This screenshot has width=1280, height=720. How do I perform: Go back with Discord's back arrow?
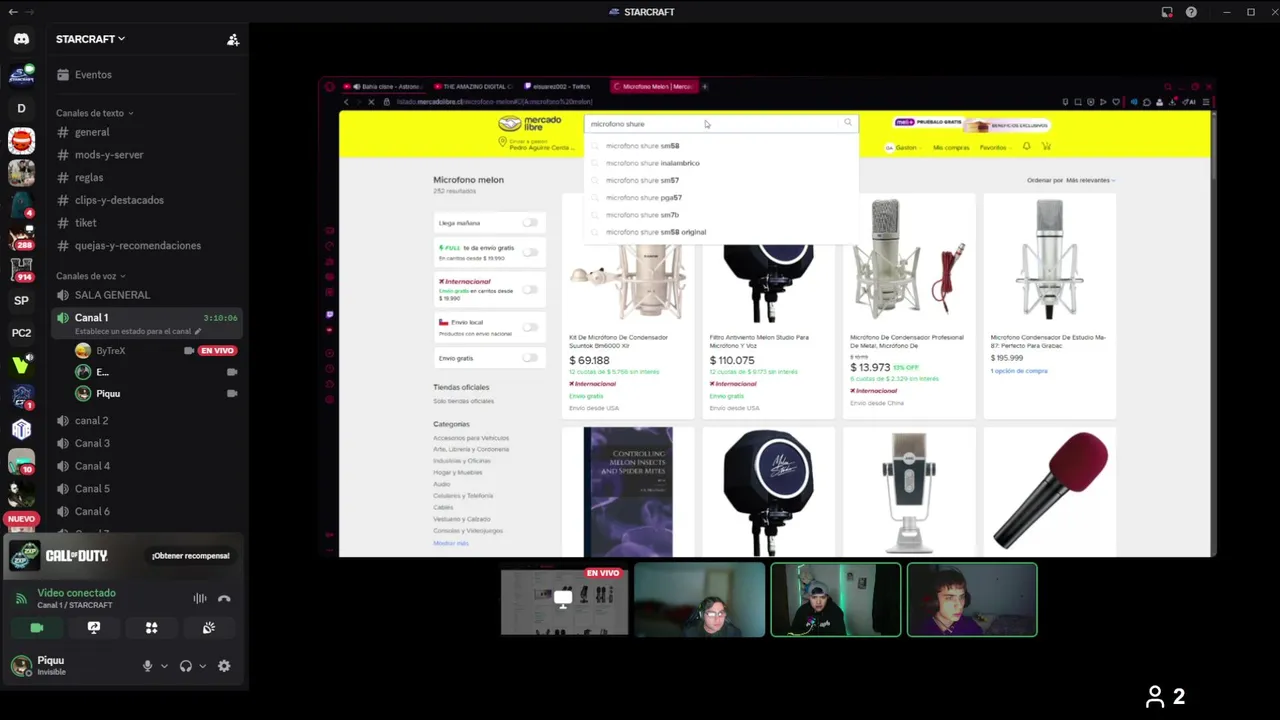[12, 12]
